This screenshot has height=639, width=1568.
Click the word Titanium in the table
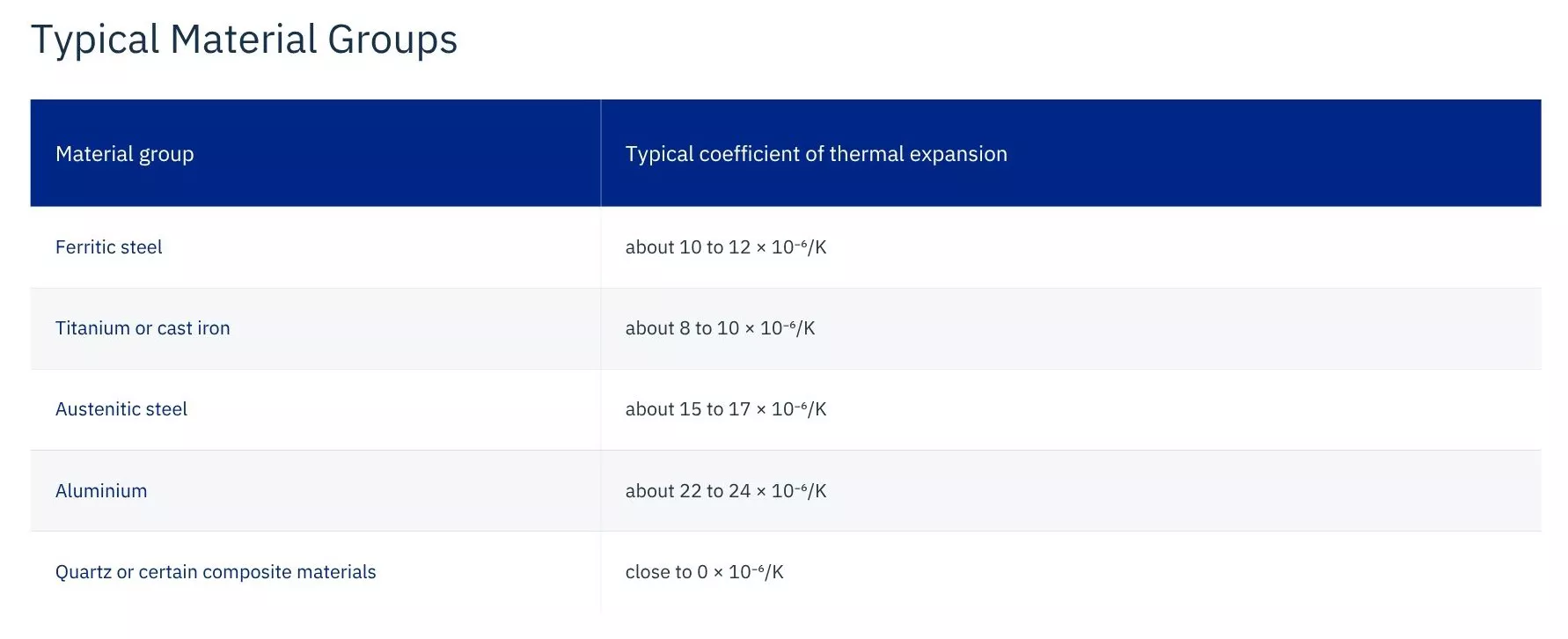coord(92,328)
